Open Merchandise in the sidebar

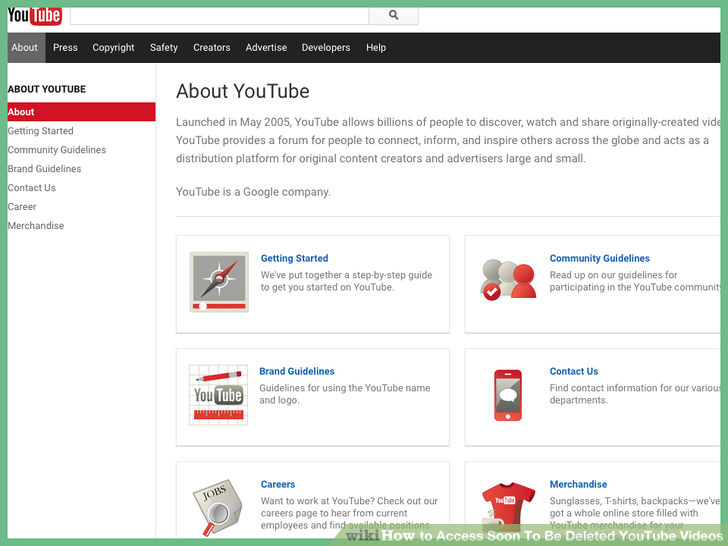pos(36,226)
